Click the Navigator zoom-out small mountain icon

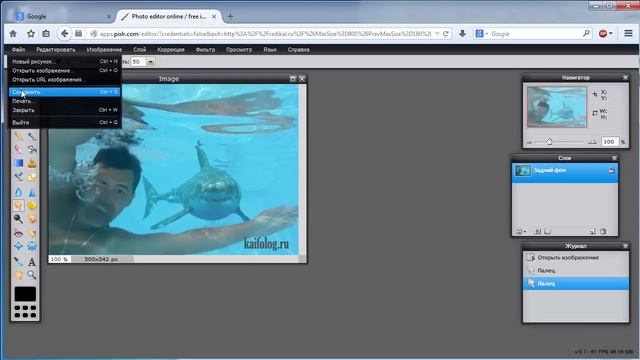tap(530, 142)
